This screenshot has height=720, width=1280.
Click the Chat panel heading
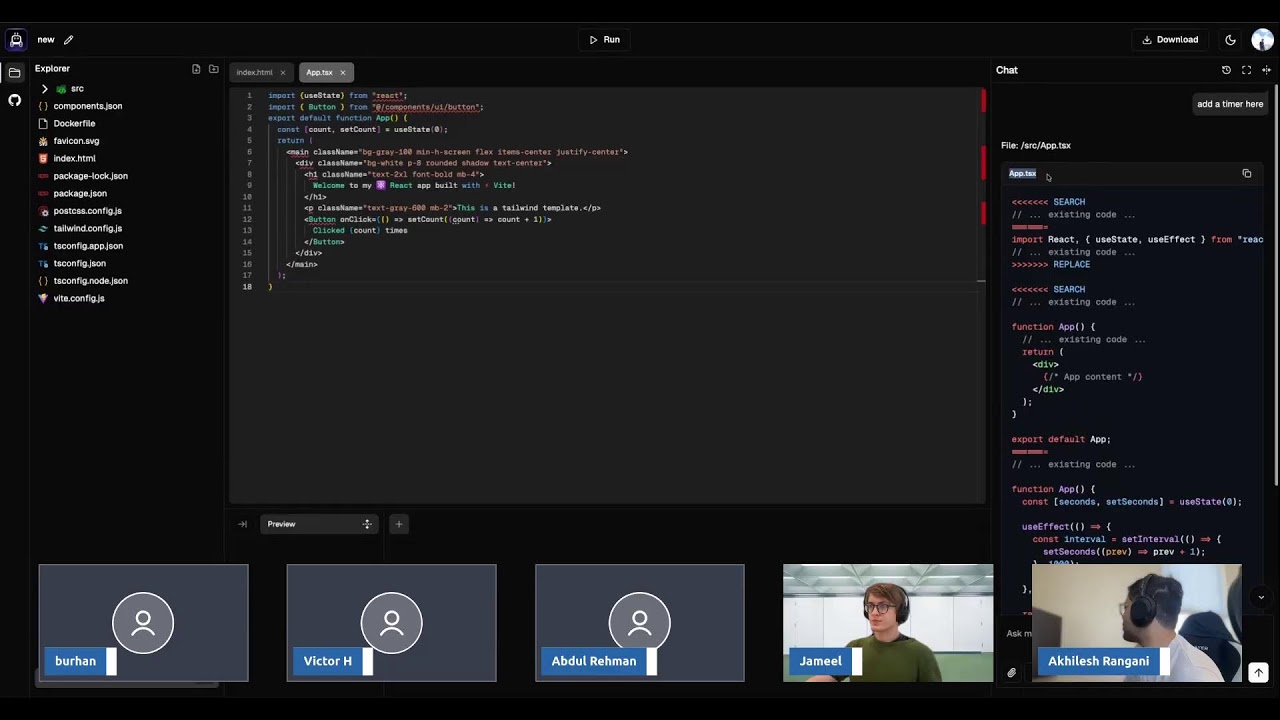coord(1007,70)
